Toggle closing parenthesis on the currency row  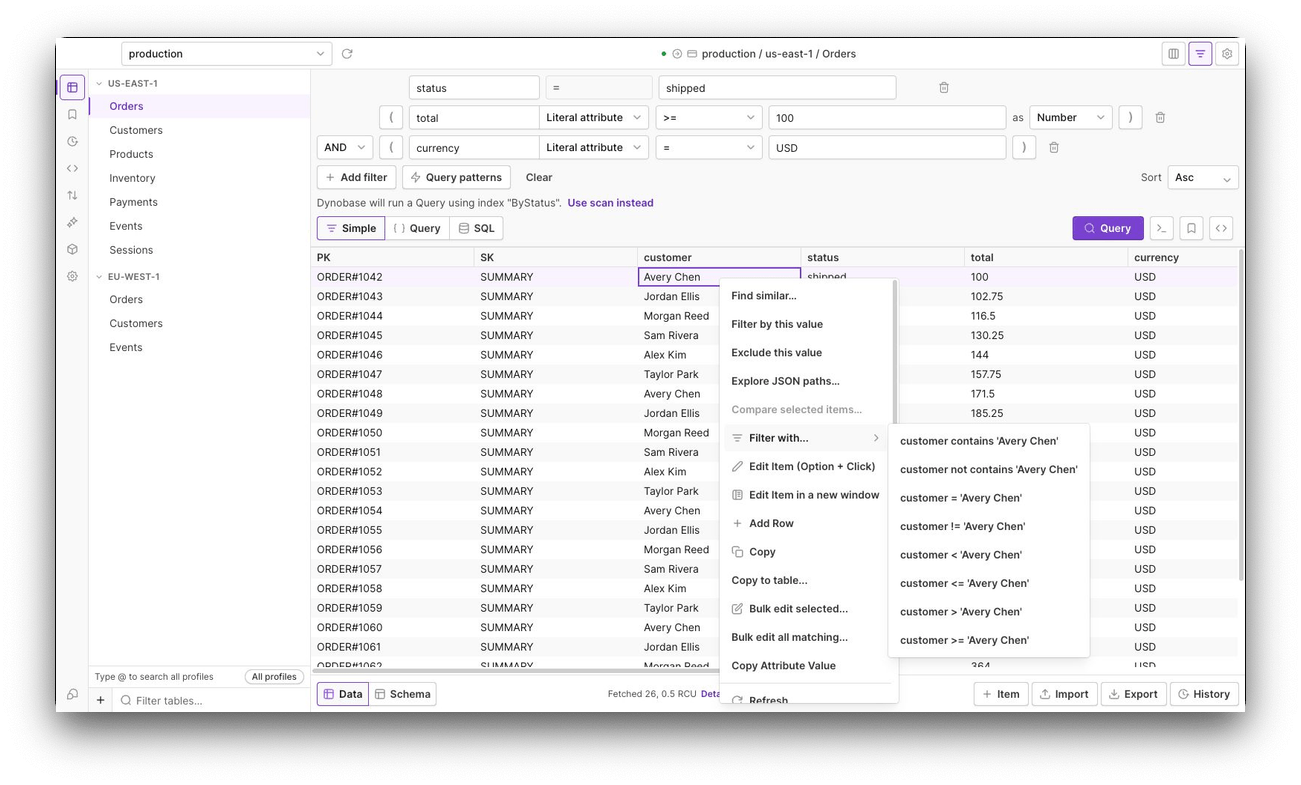point(1024,148)
